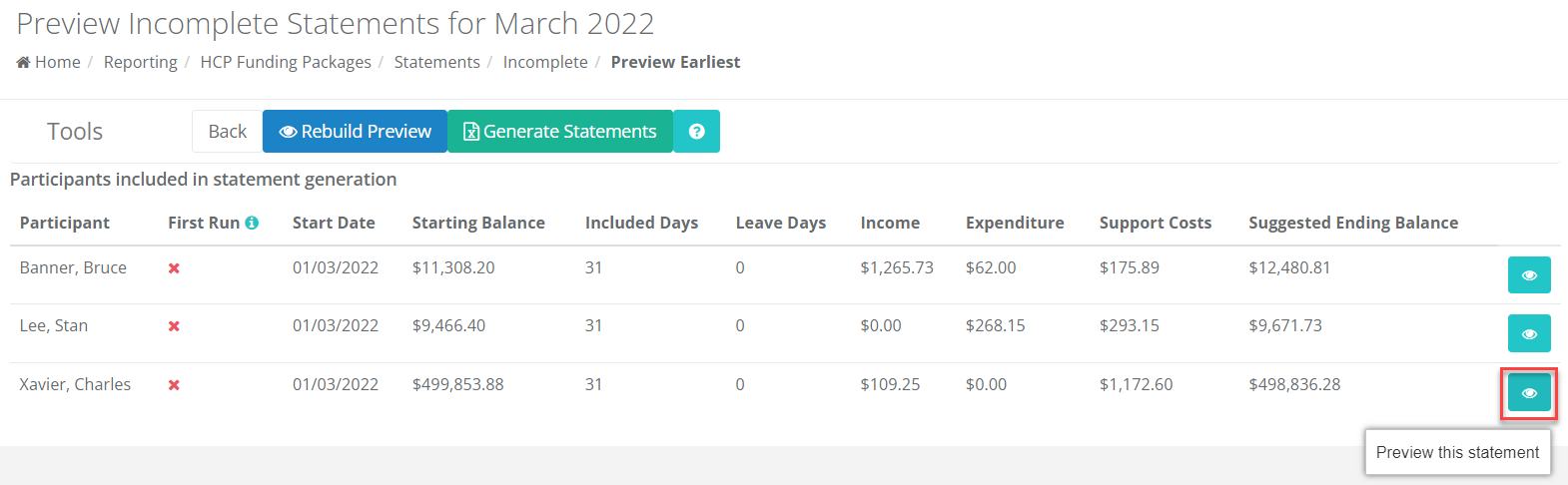Viewport: 1568px width, 485px height.
Task: Go Back using the Back button
Action: point(227,132)
